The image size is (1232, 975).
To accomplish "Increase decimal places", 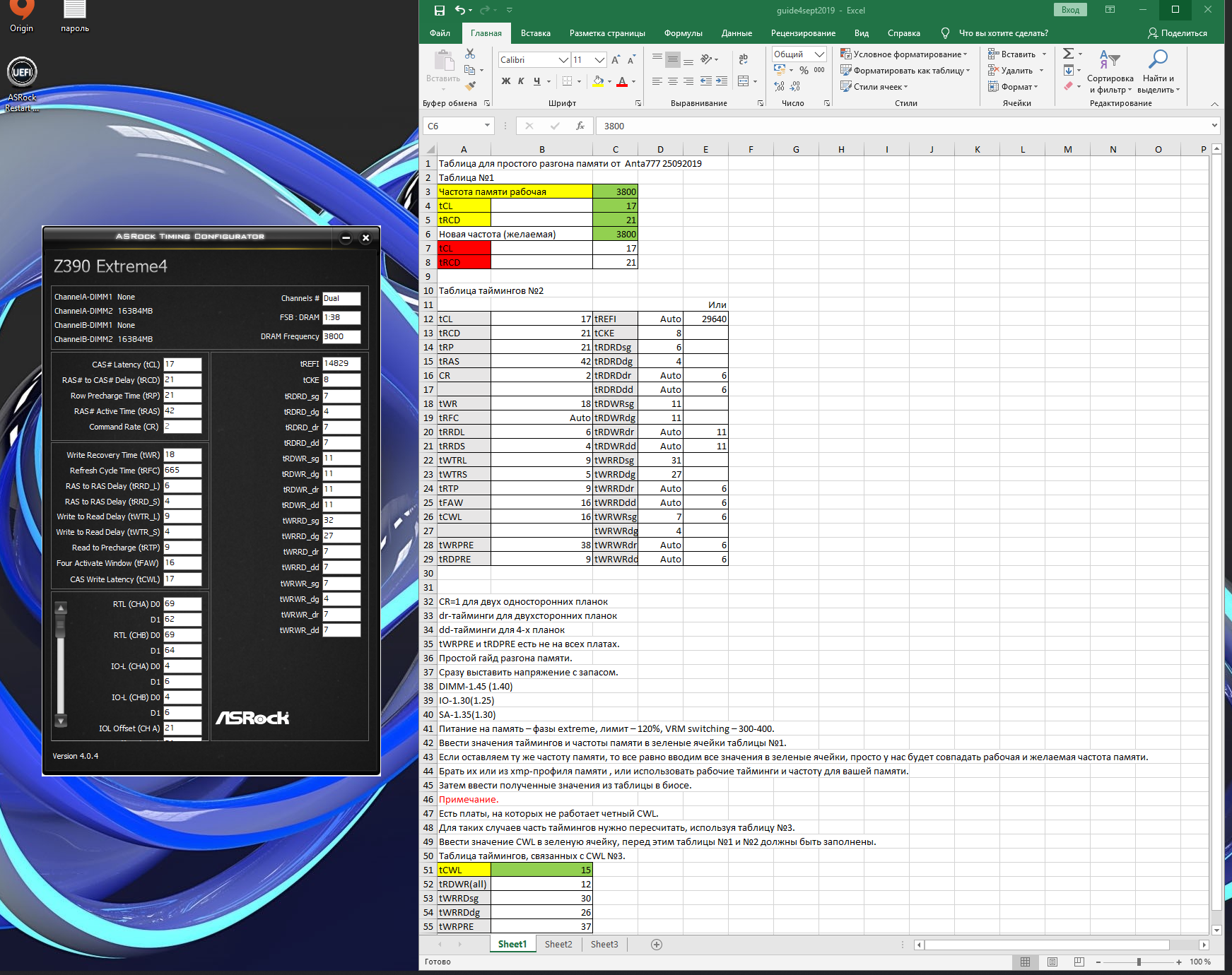I will (780, 86).
